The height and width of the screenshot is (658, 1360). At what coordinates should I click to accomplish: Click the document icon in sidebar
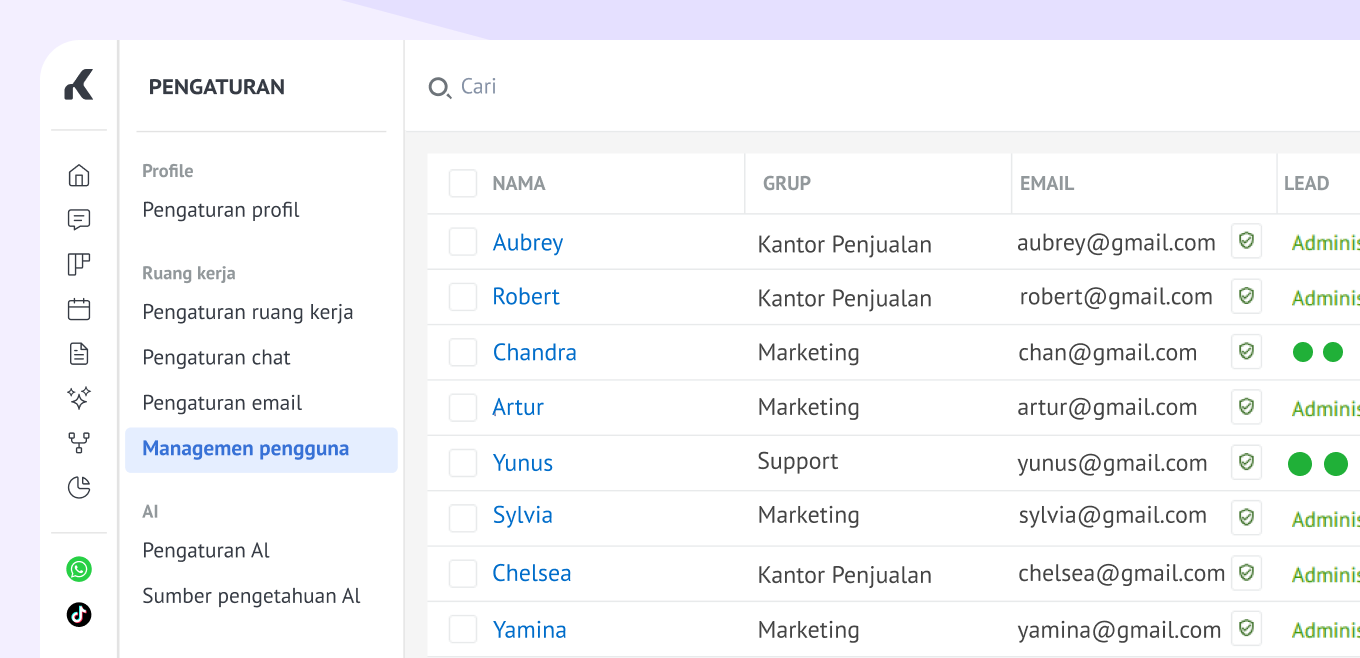(x=79, y=353)
